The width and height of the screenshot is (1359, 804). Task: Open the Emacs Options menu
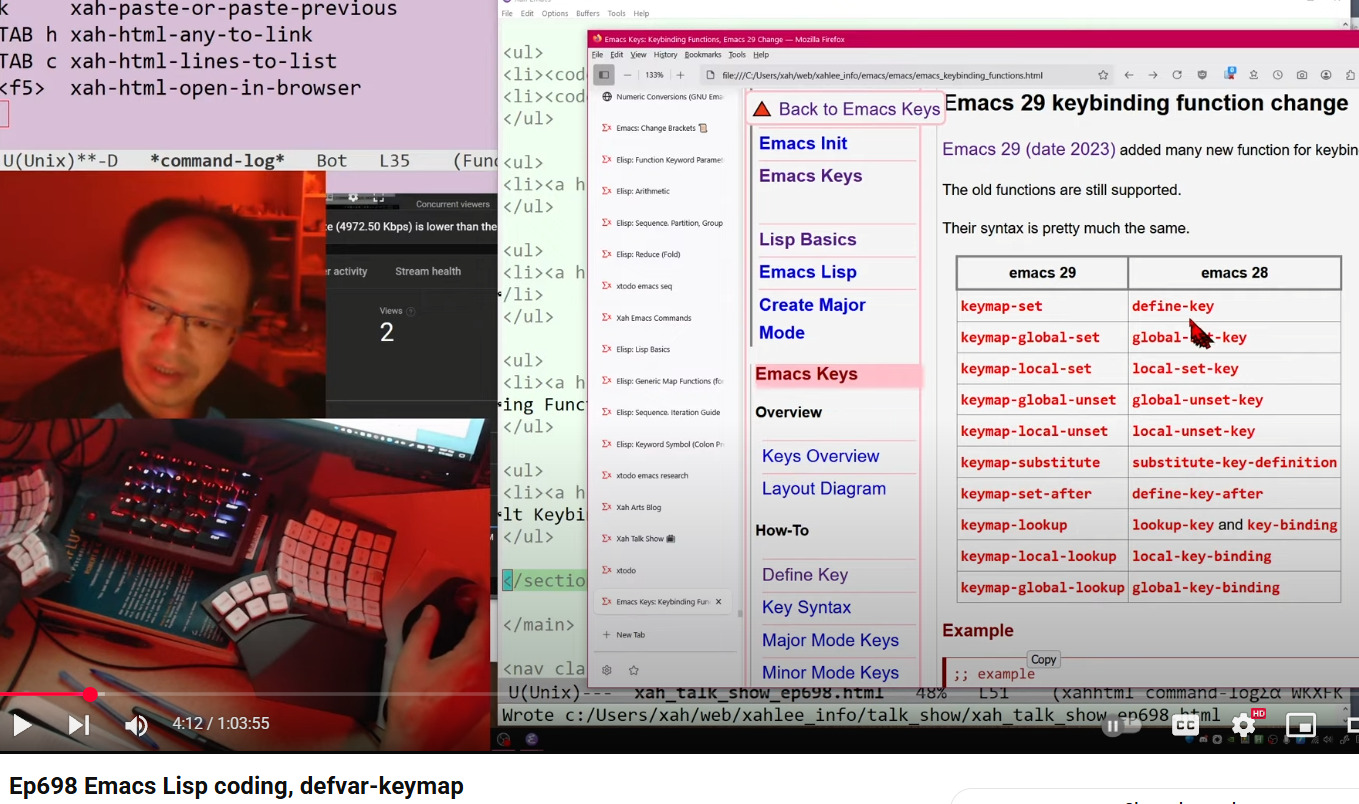(554, 14)
